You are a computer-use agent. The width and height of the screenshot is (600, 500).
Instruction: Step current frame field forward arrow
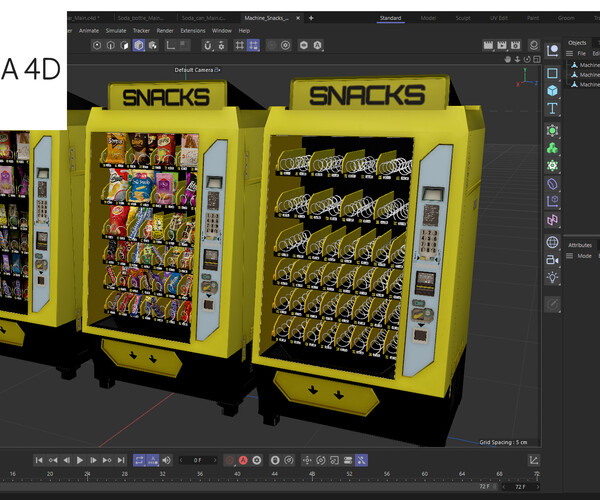pyautogui.click(x=215, y=460)
